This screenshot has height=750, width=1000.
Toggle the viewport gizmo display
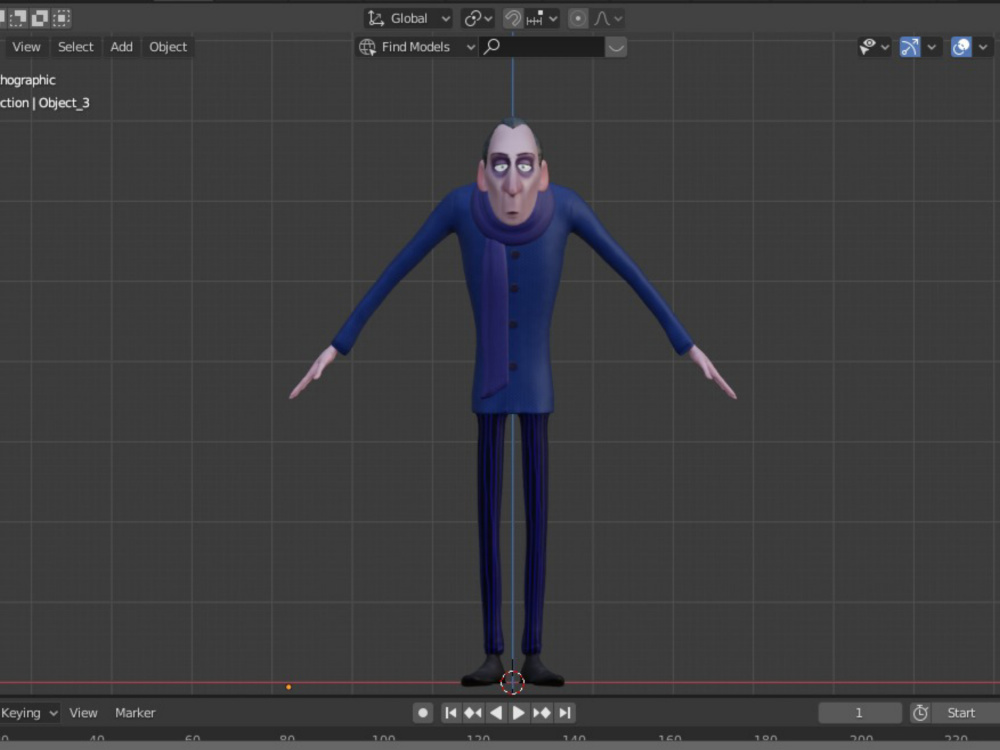[x=909, y=47]
